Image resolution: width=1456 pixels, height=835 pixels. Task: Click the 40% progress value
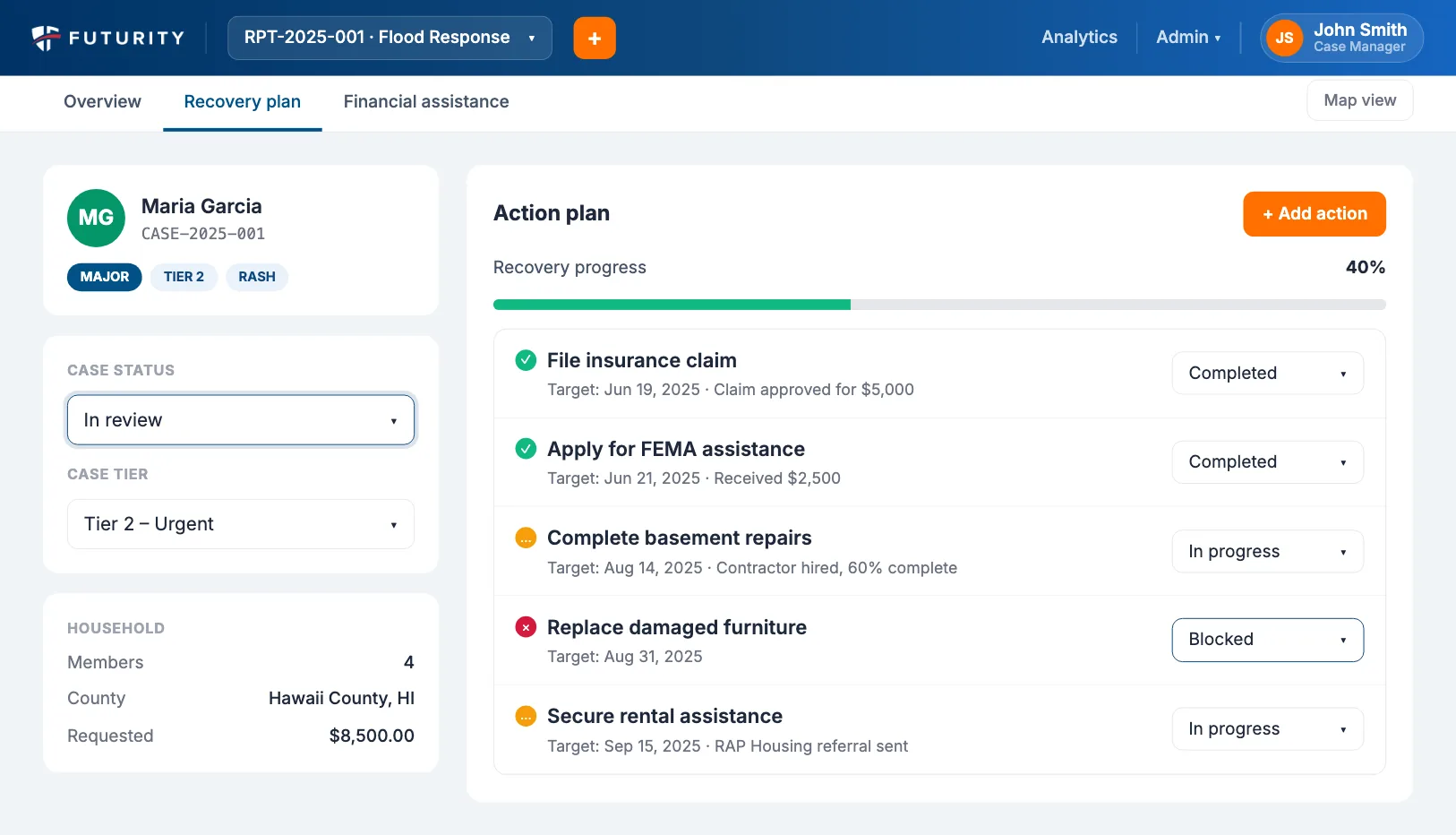point(1366,267)
